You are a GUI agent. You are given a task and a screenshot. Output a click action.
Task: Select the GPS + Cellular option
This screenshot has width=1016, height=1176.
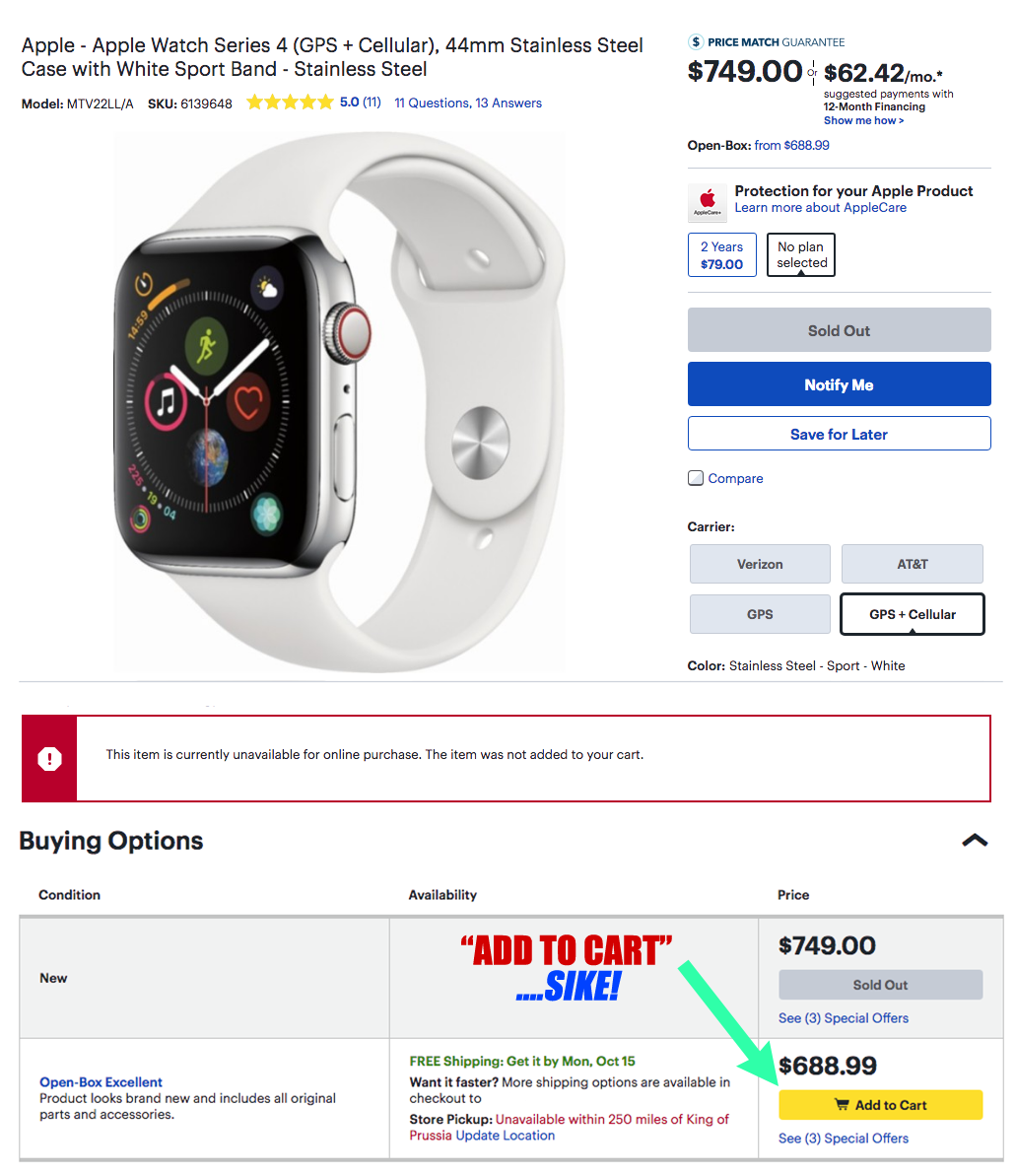pos(912,614)
